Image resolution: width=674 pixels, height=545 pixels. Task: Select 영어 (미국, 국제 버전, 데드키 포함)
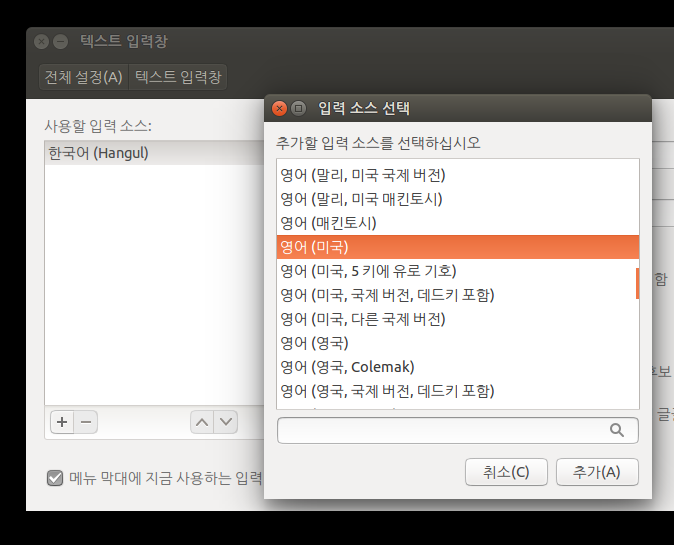pyautogui.click(x=456, y=295)
